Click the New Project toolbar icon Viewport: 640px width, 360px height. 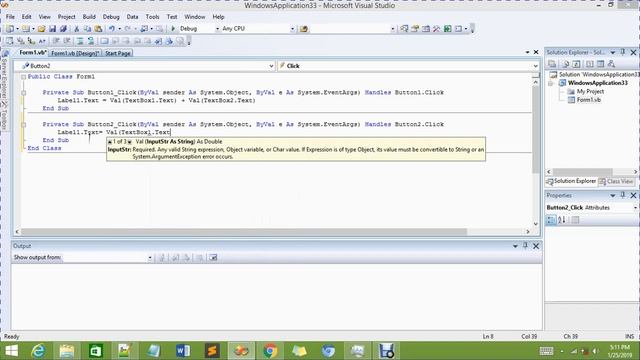(9, 29)
